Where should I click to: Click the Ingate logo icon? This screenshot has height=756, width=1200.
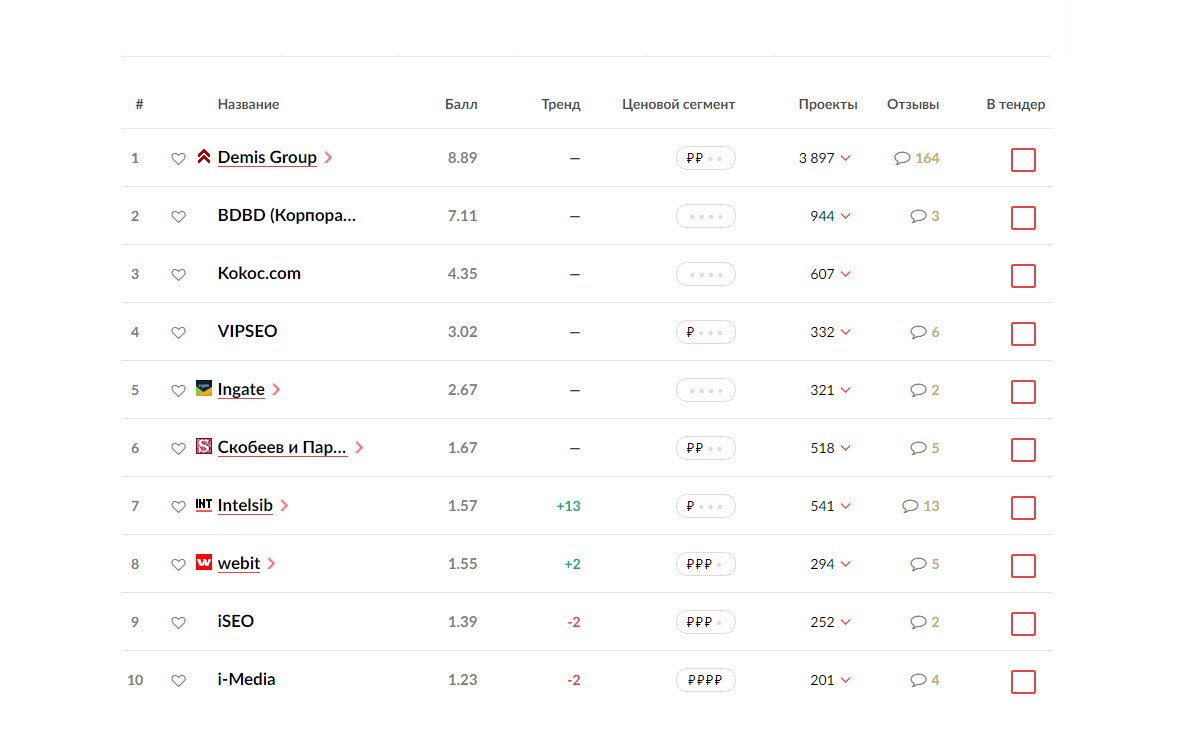204,388
